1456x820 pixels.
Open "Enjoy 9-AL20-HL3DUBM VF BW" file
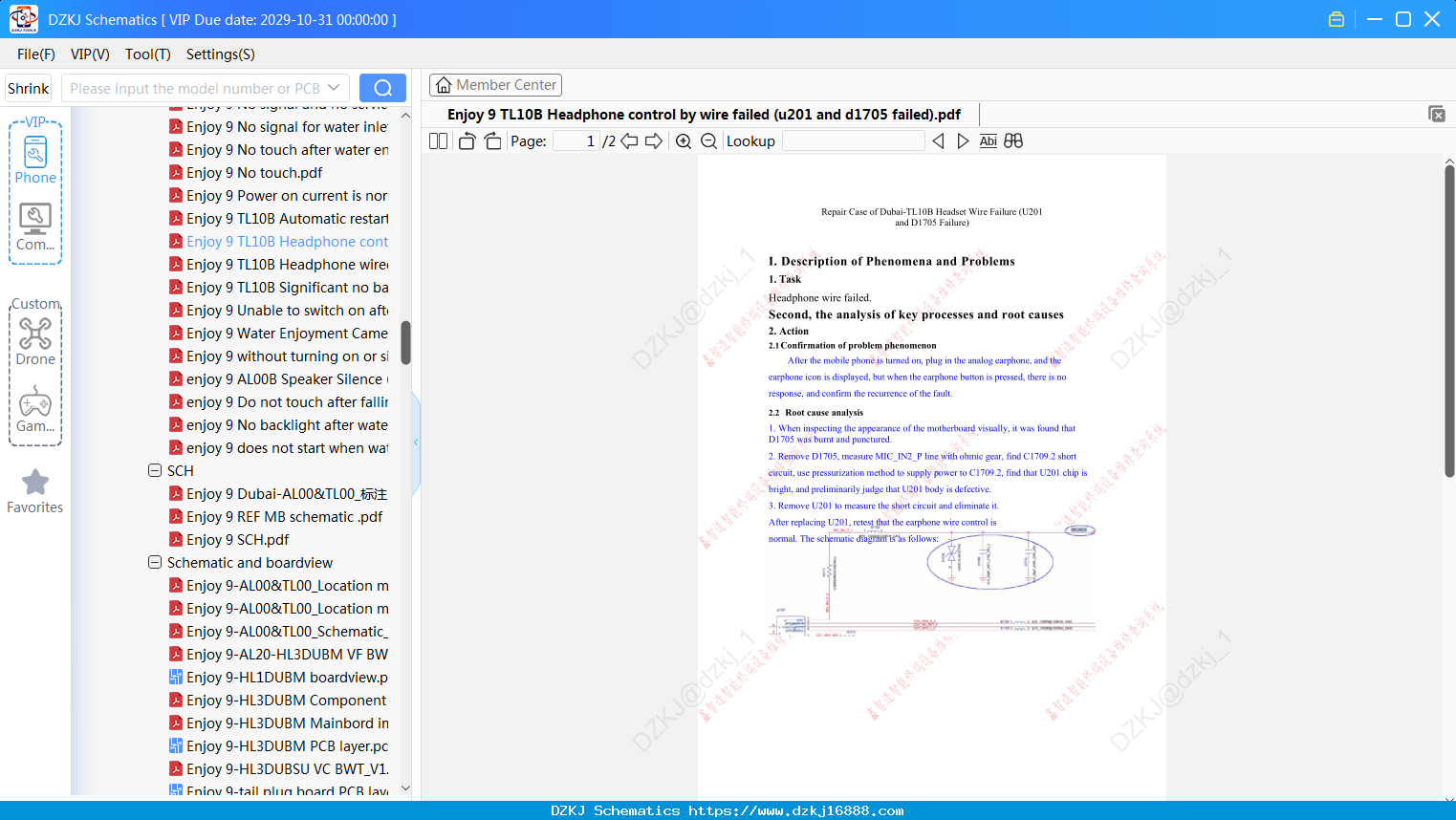pyautogui.click(x=287, y=655)
